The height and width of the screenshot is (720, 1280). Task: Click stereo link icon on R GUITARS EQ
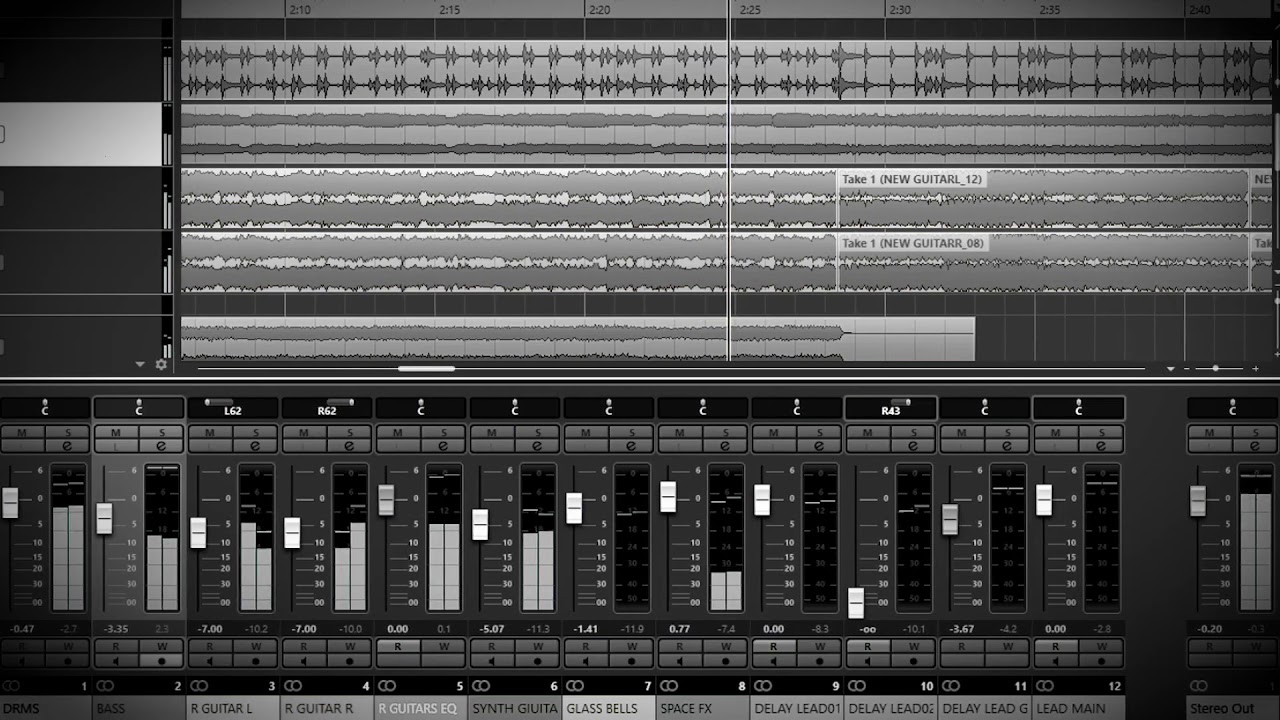point(387,686)
